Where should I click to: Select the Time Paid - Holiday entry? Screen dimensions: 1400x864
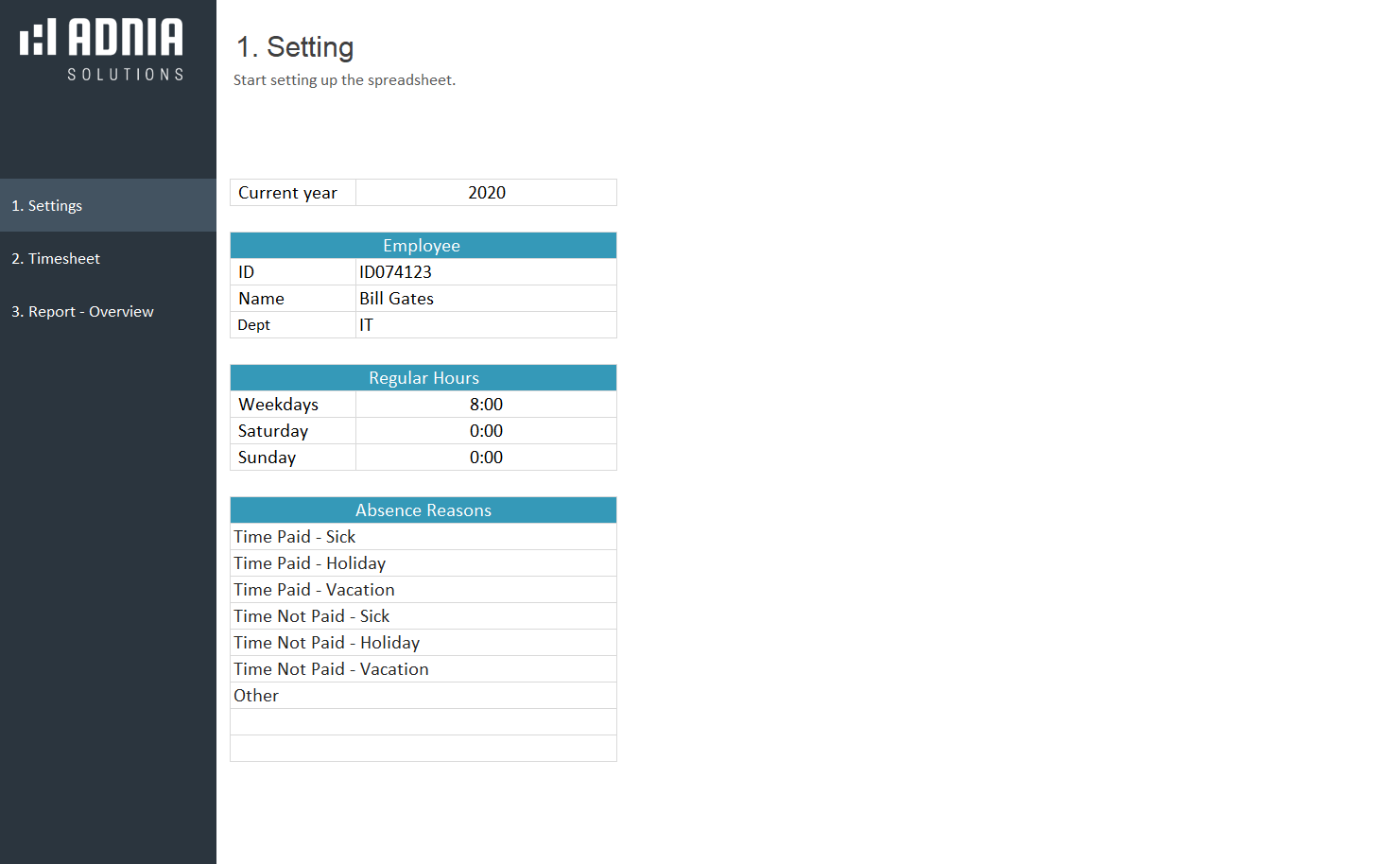pyautogui.click(x=423, y=563)
